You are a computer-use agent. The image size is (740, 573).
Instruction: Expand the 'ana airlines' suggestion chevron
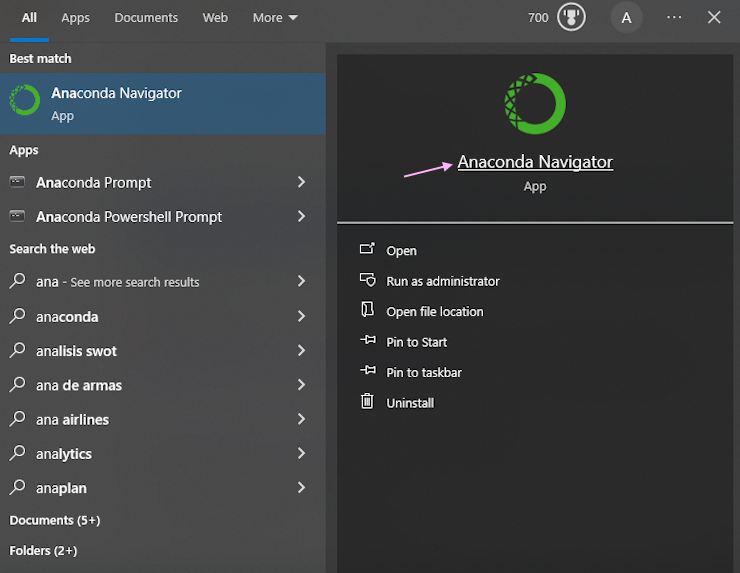[301, 419]
